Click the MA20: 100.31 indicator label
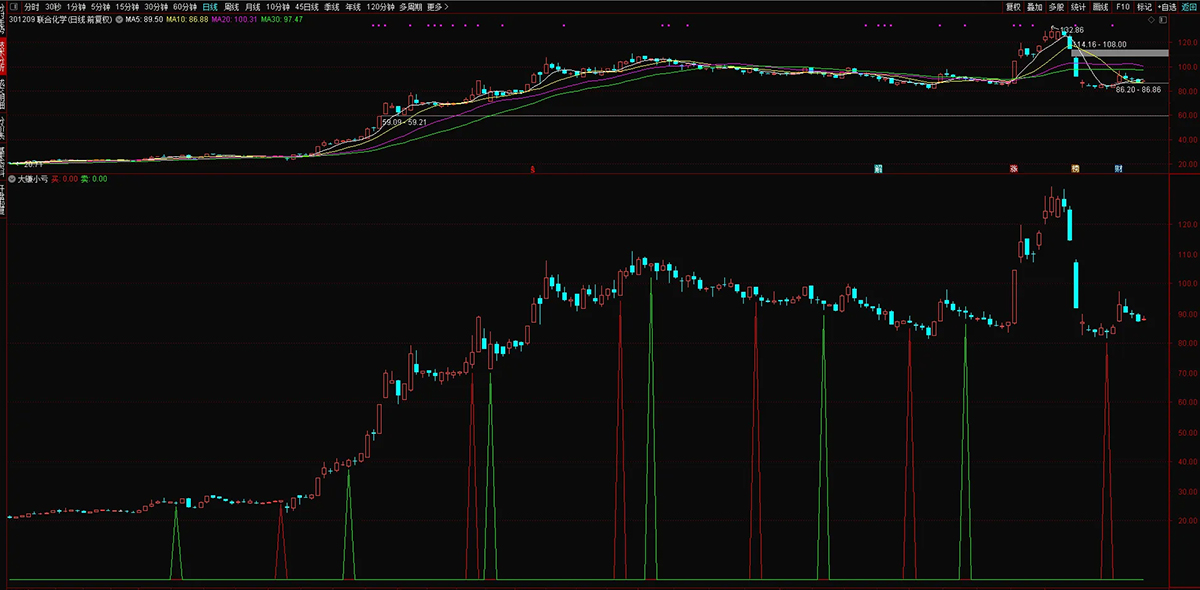Screen dimensions: 1200x590 pyautogui.click(x=234, y=19)
